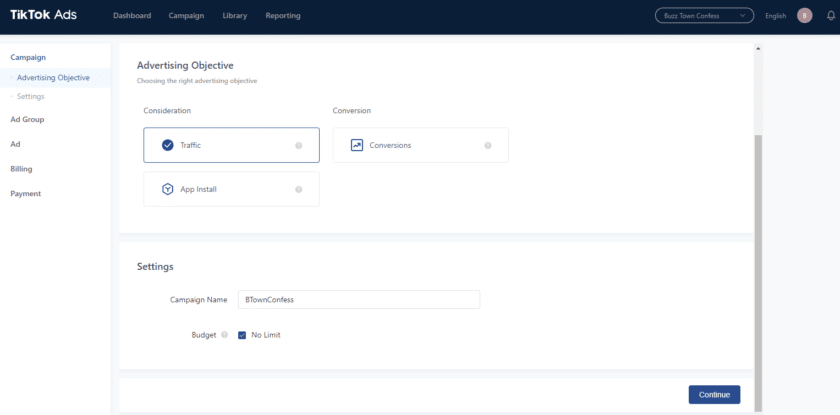This screenshot has height=415, width=840.
Task: Click the Traffic checkmark icon
Action: coord(168,145)
